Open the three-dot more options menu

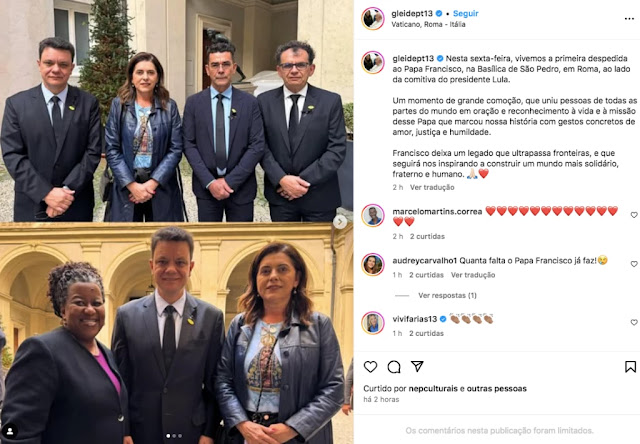(x=629, y=19)
